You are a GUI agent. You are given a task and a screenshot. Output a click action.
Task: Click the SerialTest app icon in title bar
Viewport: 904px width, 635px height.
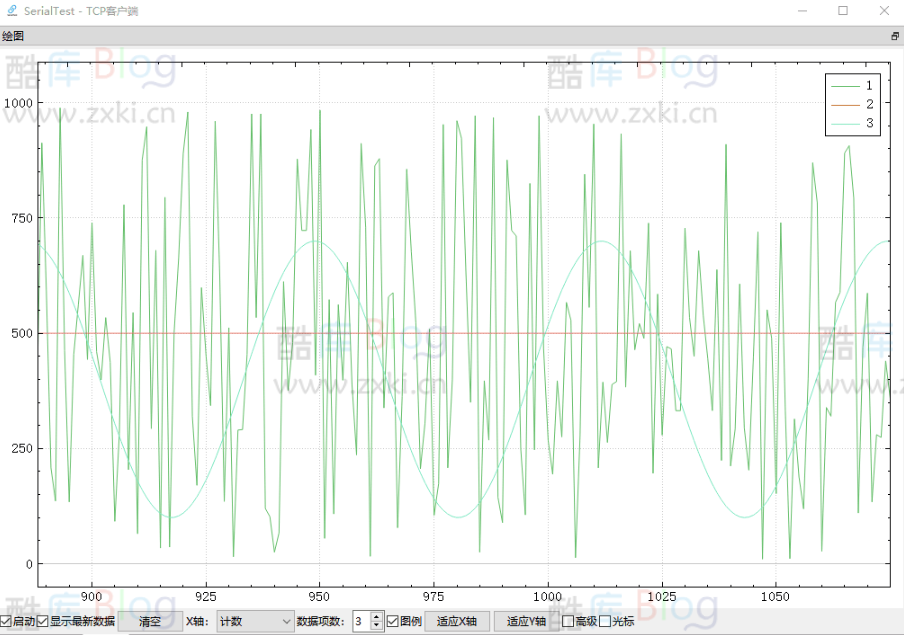tap(10, 11)
